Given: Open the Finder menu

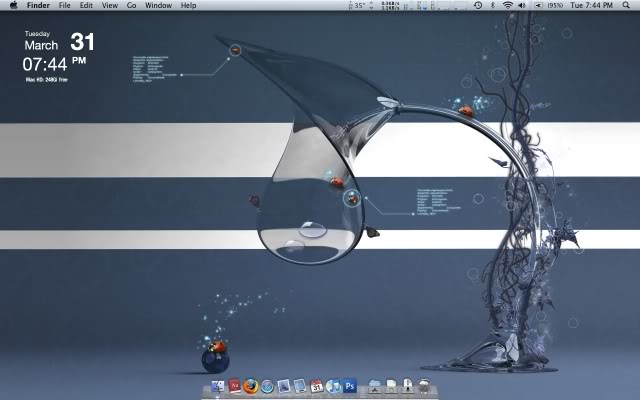Looking at the screenshot, I should point(38,5).
